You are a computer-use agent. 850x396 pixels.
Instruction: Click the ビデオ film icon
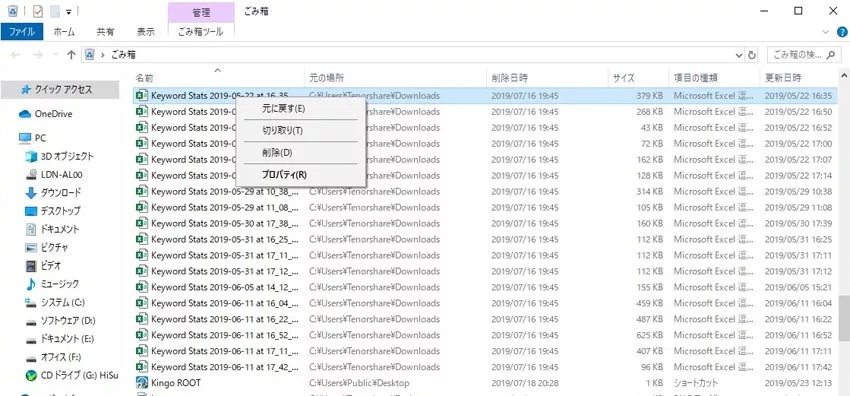pyautogui.click(x=31, y=266)
